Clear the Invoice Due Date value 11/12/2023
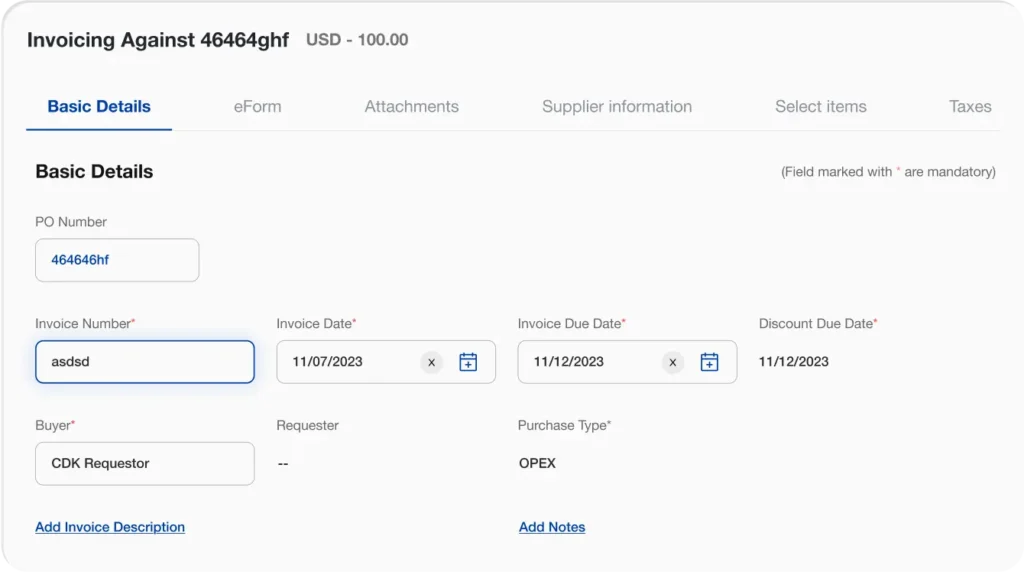Image resolution: width=1024 pixels, height=572 pixels. point(673,362)
